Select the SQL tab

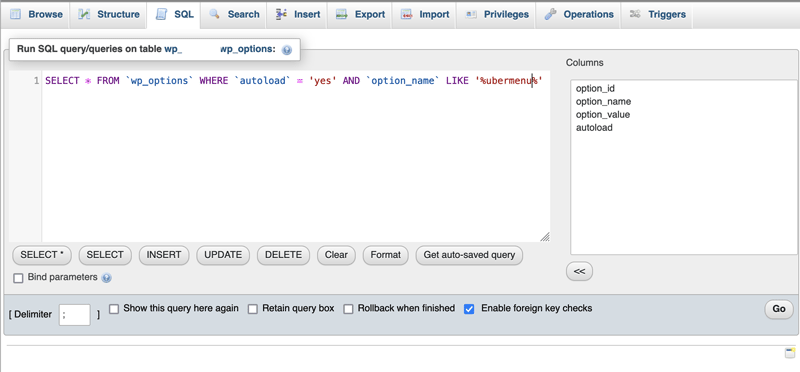click(174, 14)
